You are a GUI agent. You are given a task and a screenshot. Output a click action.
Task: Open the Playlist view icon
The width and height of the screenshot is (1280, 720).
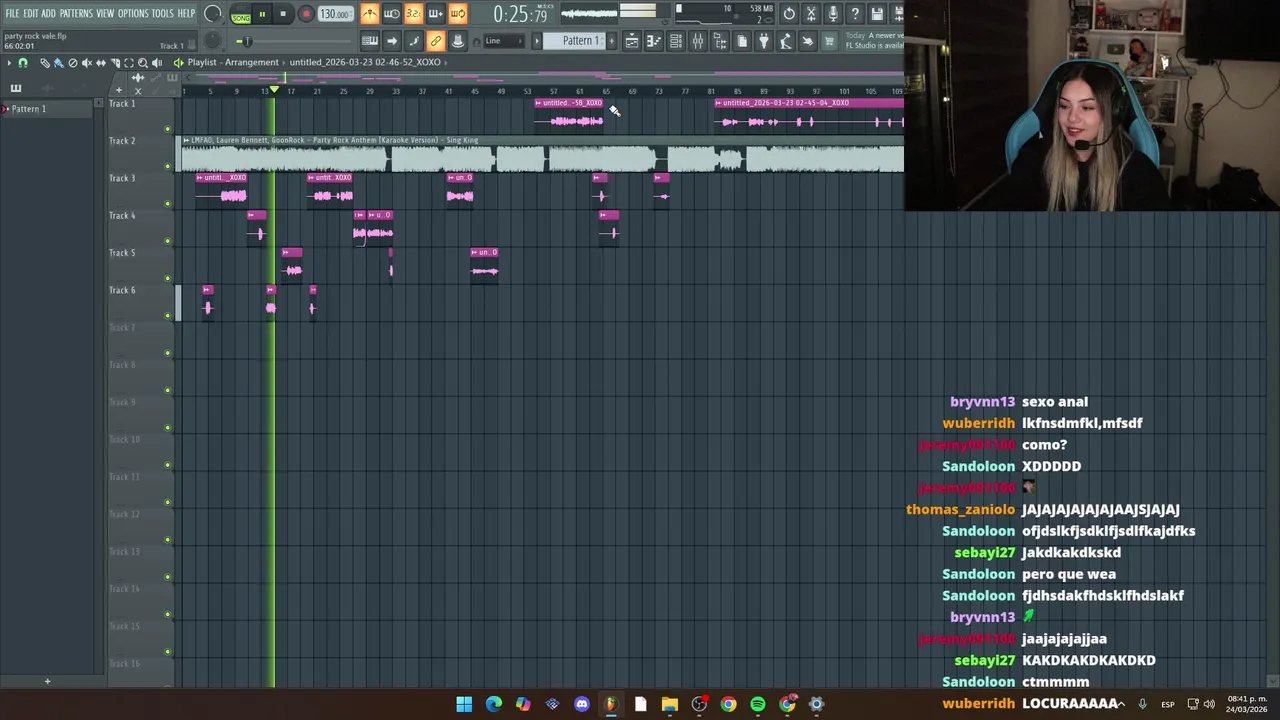point(632,41)
